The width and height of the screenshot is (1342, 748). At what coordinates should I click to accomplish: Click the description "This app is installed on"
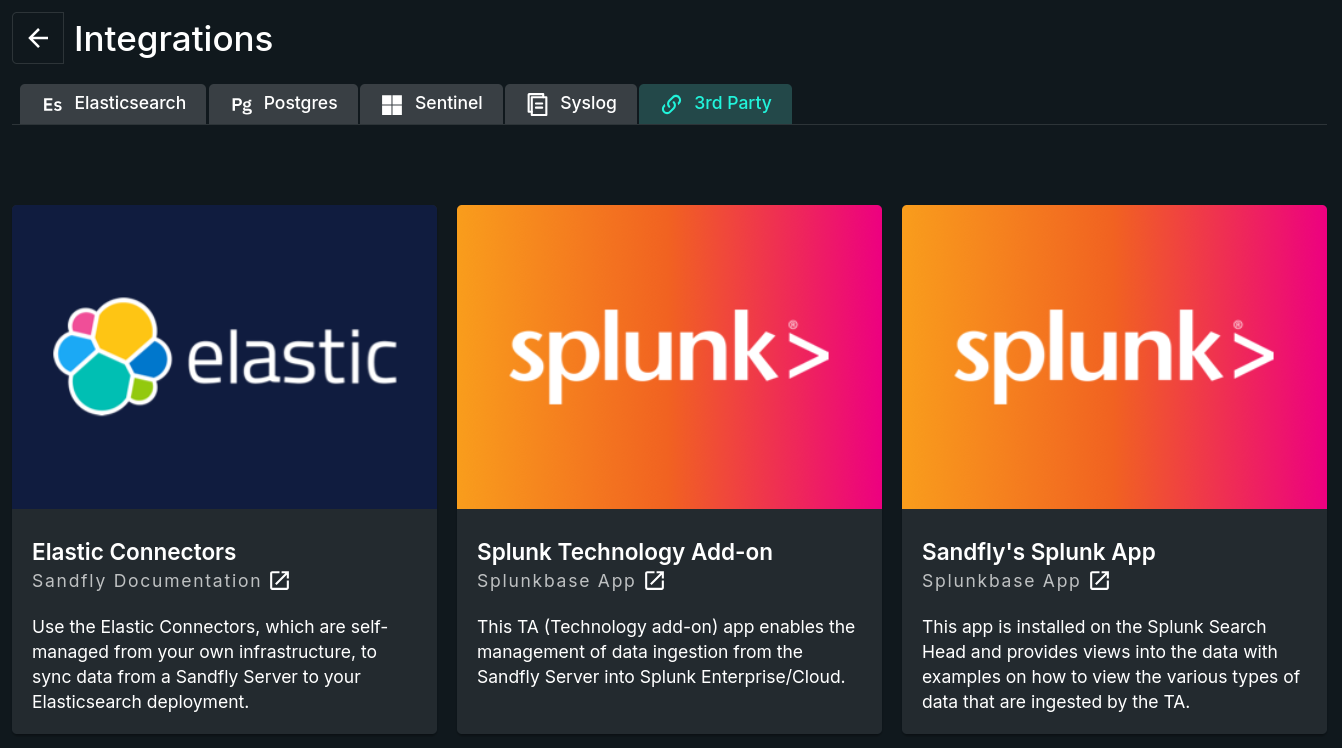click(x=1111, y=664)
